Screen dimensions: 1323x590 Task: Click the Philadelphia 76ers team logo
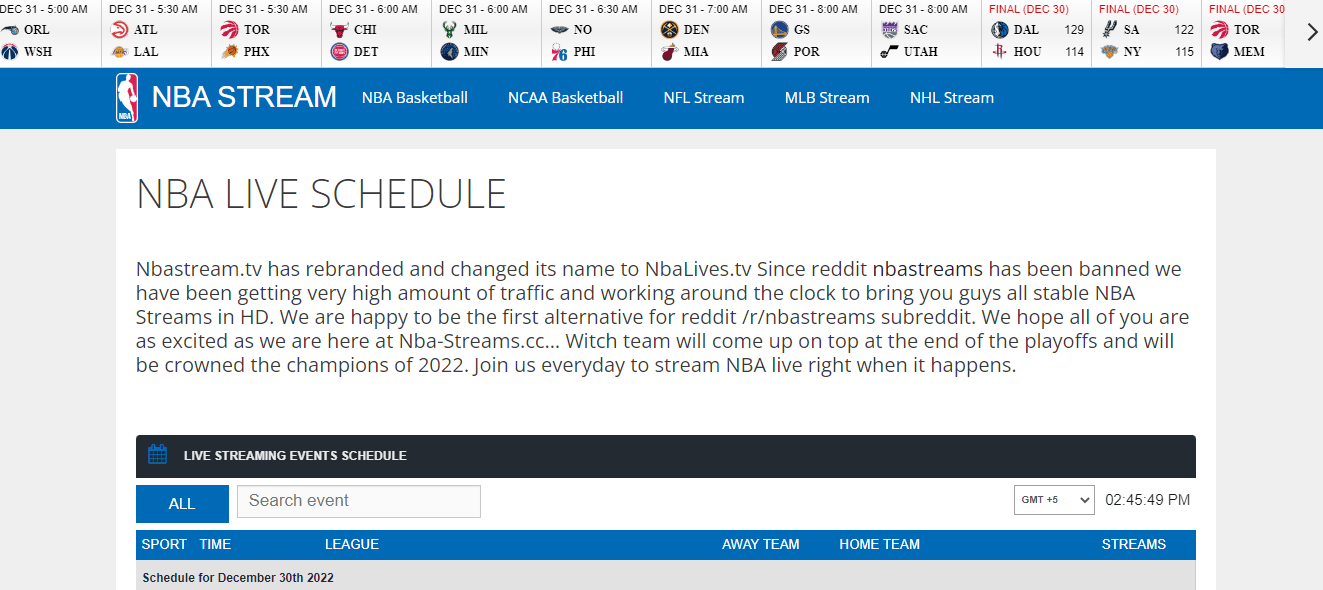tap(559, 52)
